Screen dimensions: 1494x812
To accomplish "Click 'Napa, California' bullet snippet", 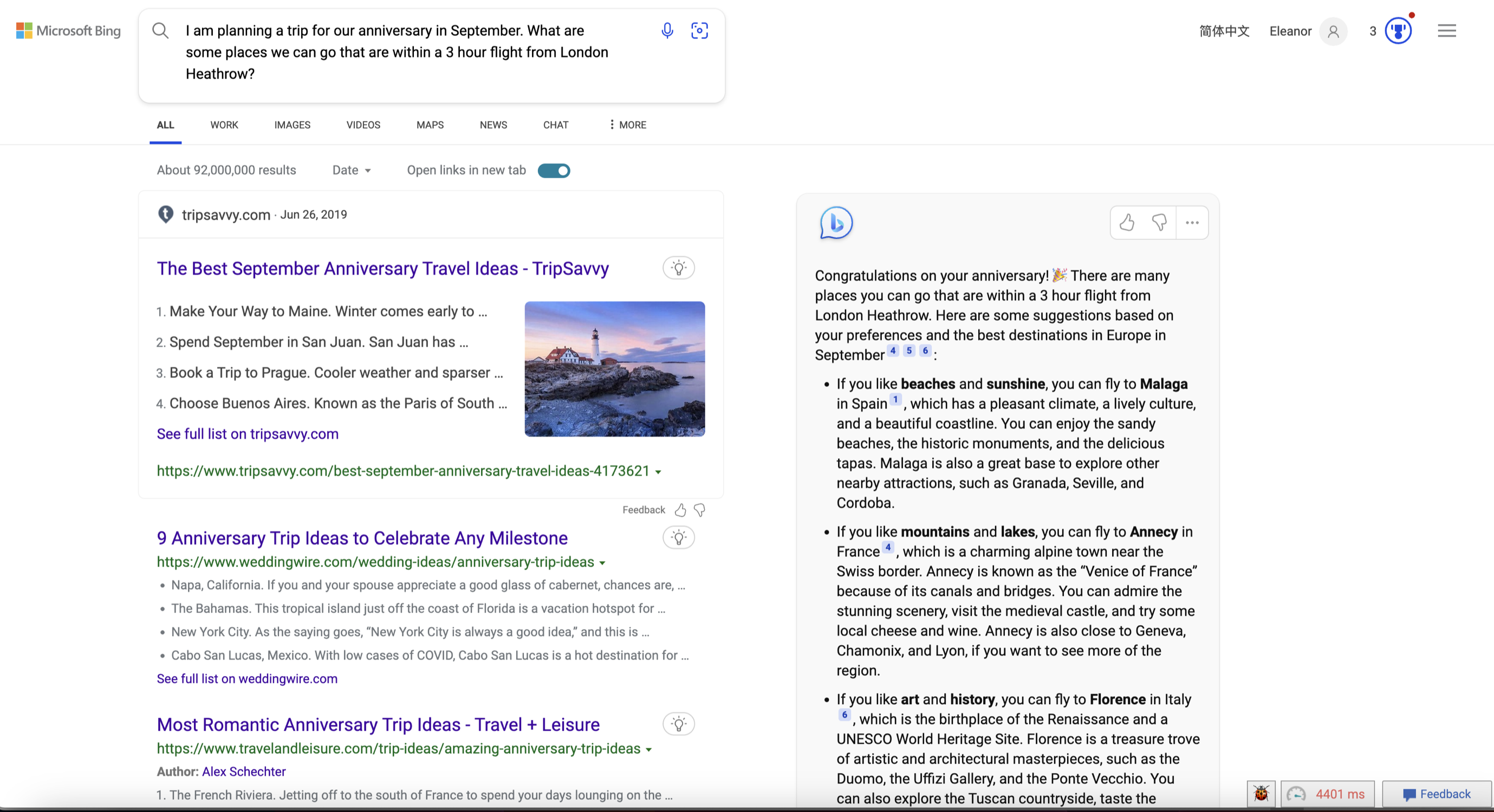I will [x=427, y=585].
